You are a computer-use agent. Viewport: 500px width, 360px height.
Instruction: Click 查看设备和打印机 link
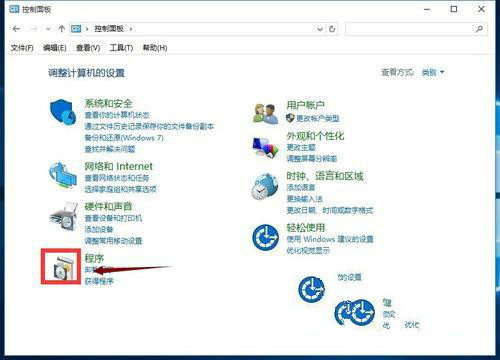point(113,218)
